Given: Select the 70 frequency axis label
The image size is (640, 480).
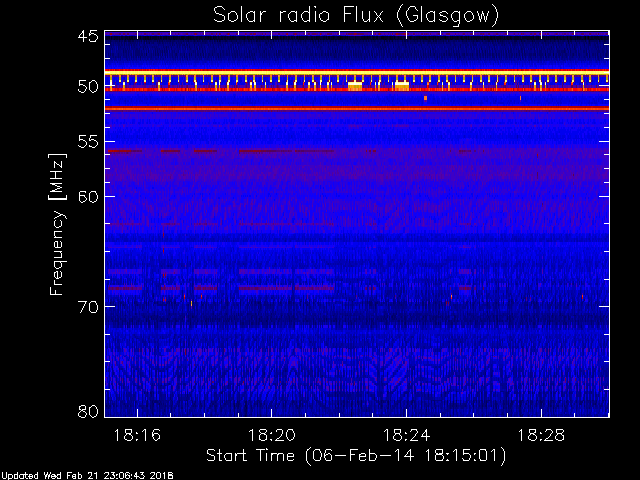Looking at the screenshot, I should pos(88,307).
